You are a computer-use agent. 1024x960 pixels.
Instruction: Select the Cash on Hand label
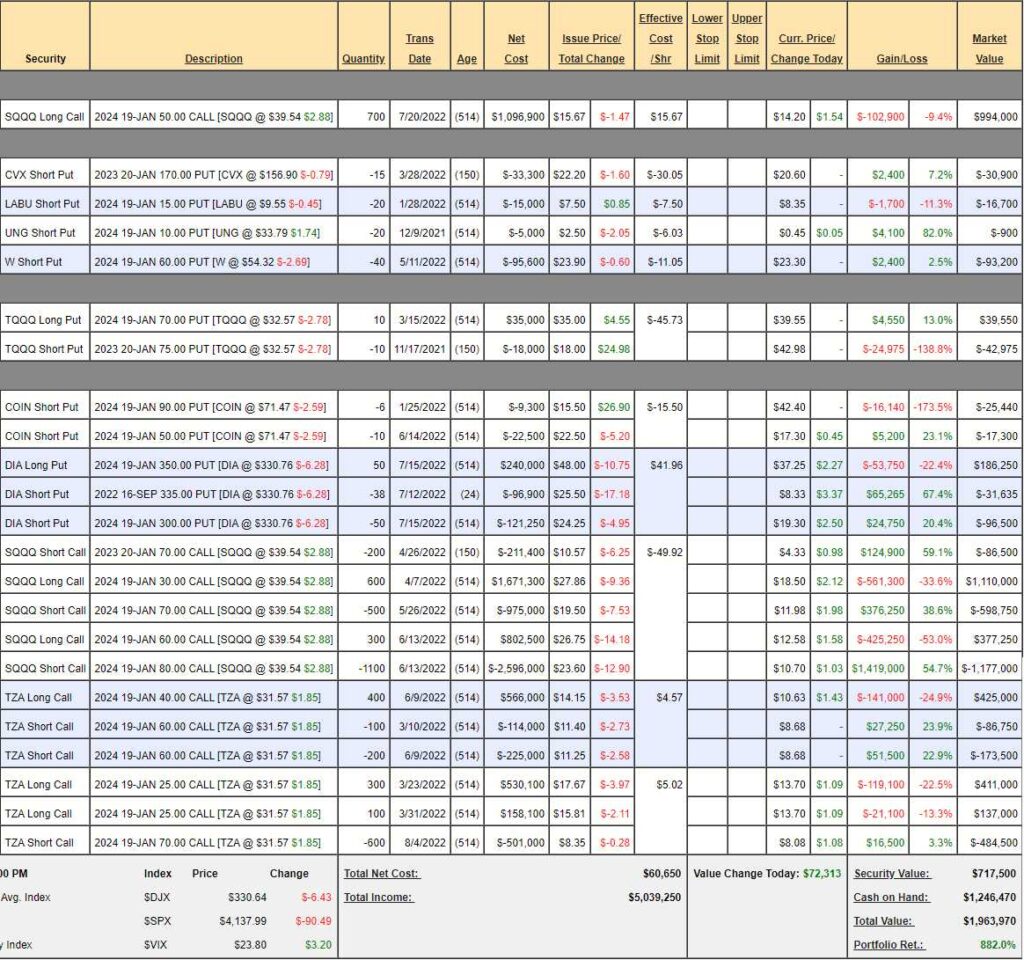click(891, 897)
